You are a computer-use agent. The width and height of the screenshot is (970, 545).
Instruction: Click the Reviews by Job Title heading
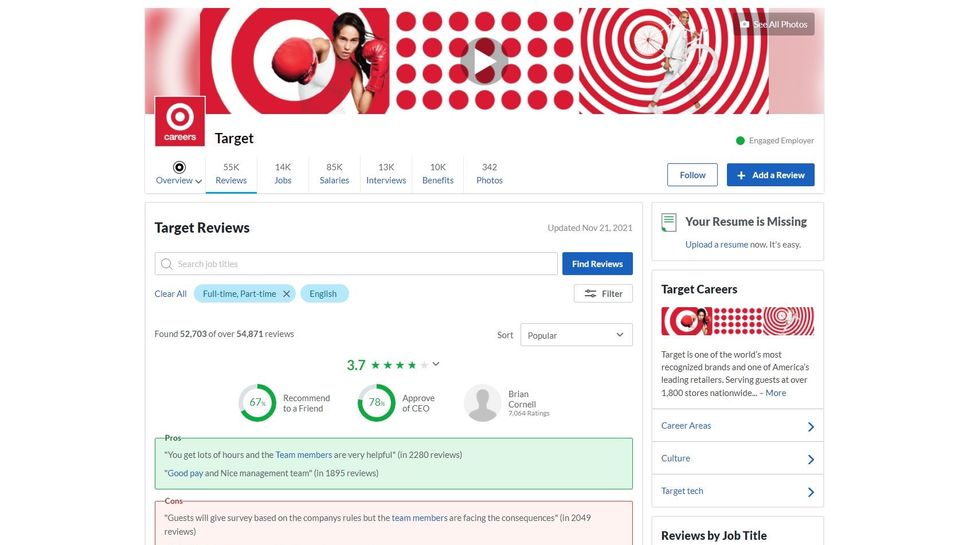(x=714, y=536)
